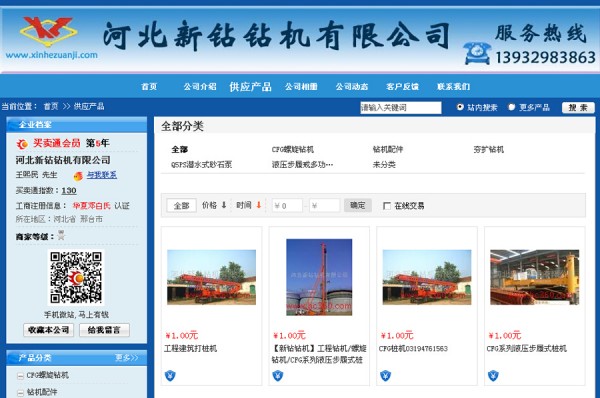600x398 pixels.
Task: Click the merchant level medal icon
Action: (x=61, y=236)
